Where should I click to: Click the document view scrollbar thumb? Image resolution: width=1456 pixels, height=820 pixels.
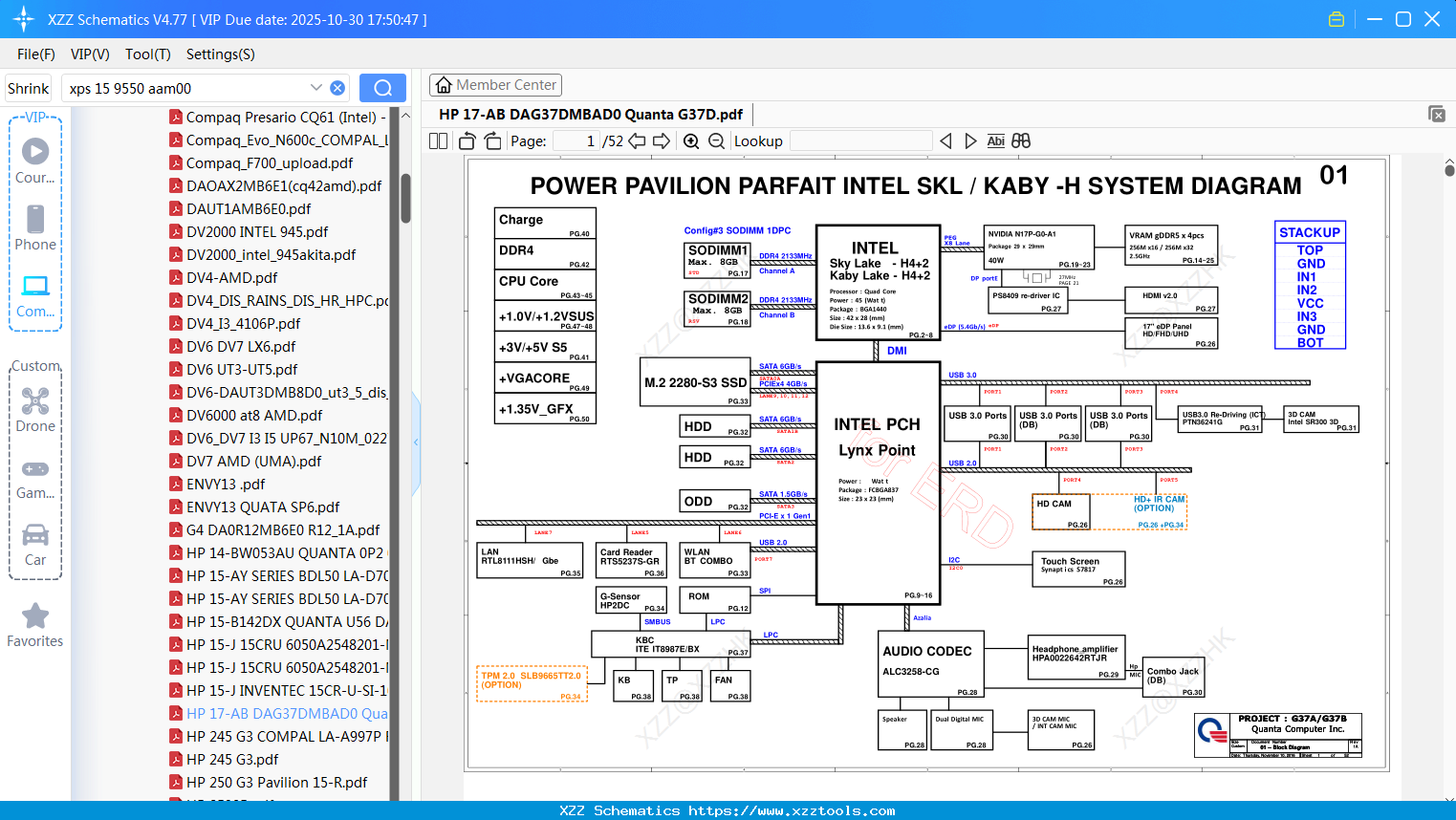point(1449,170)
